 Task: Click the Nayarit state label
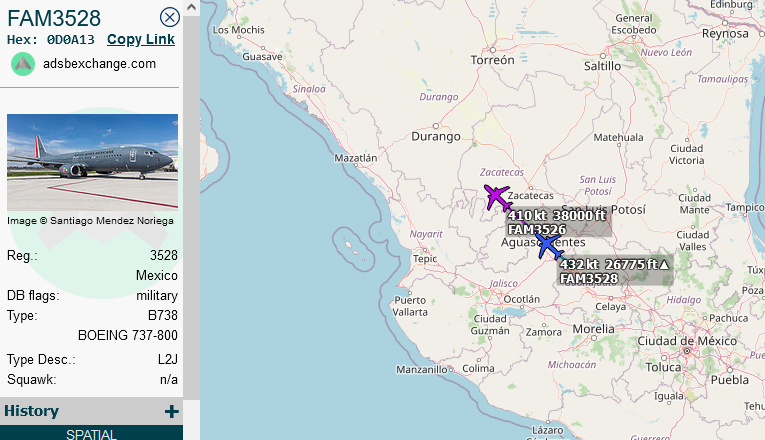426,234
